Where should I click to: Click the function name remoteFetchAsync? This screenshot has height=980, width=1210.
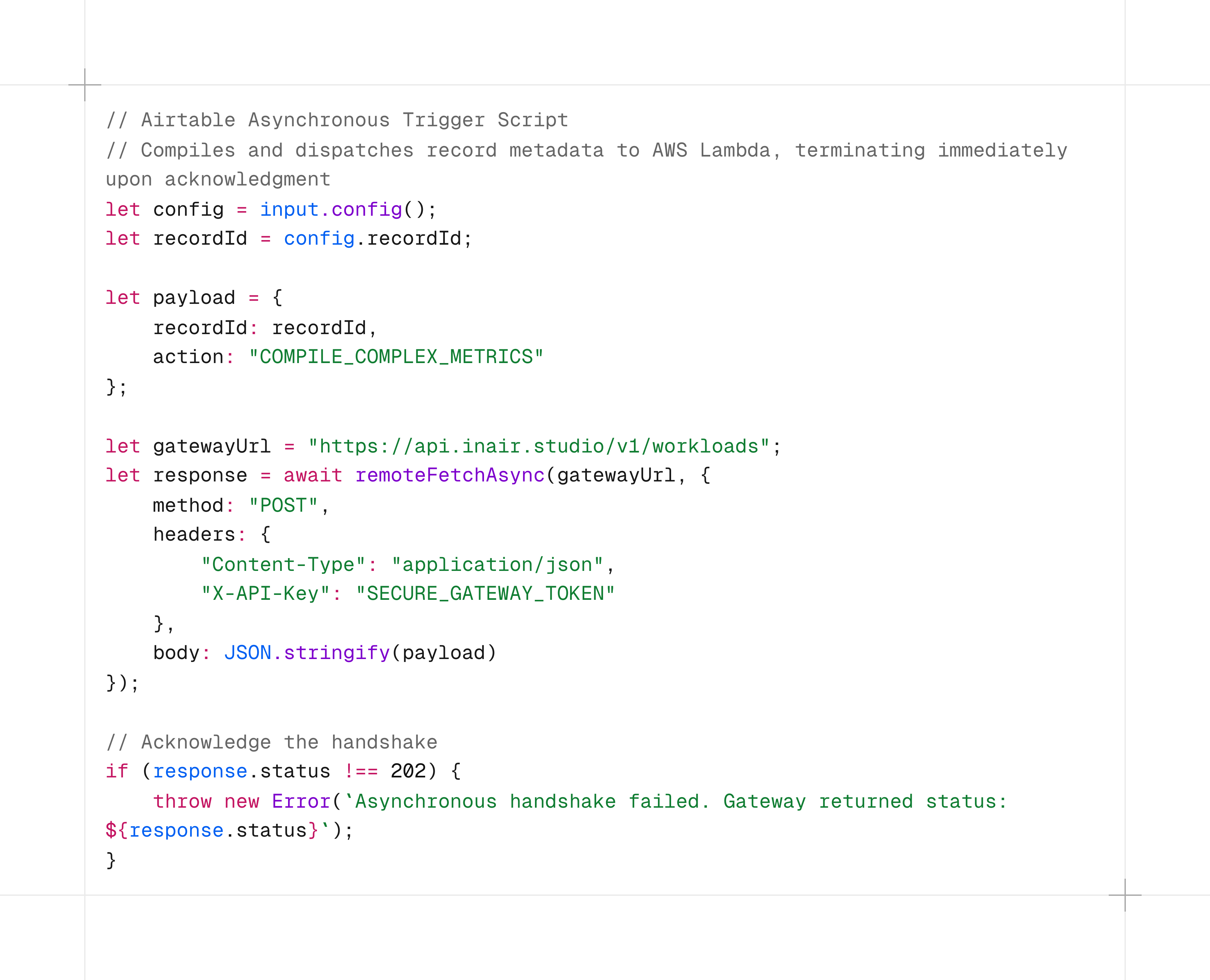pyautogui.click(x=450, y=475)
